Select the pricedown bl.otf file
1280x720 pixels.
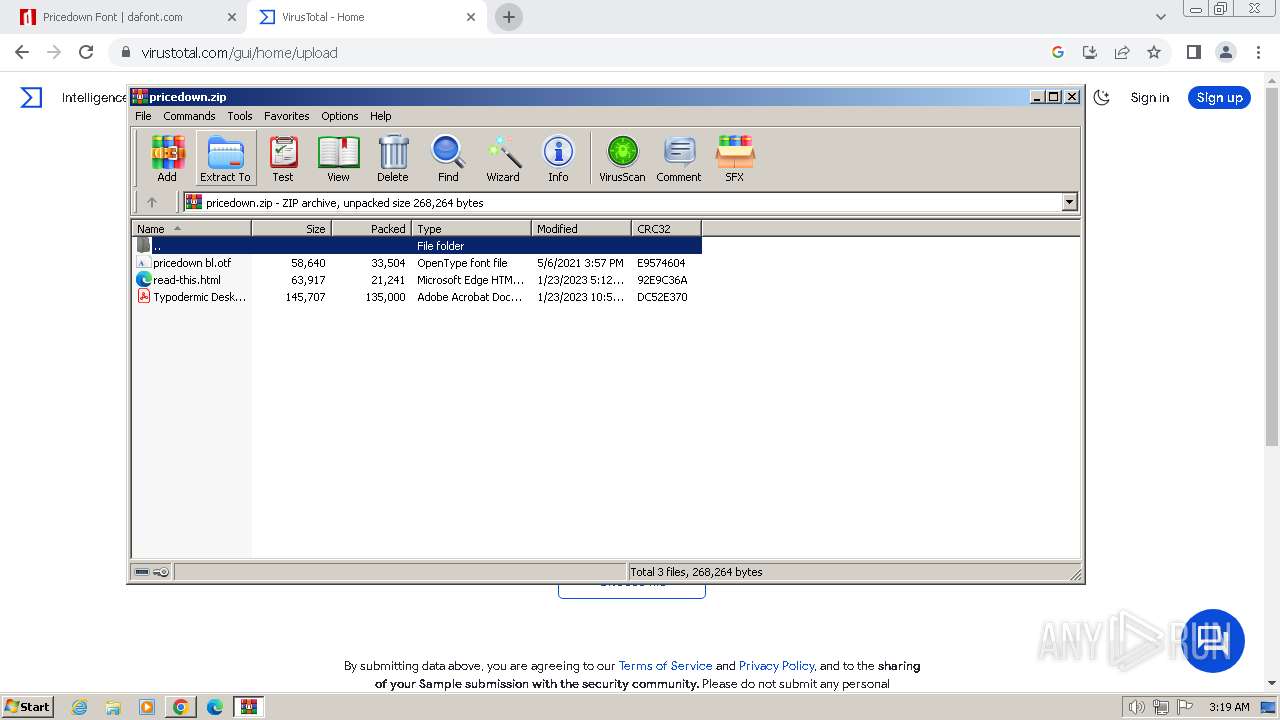(417, 263)
